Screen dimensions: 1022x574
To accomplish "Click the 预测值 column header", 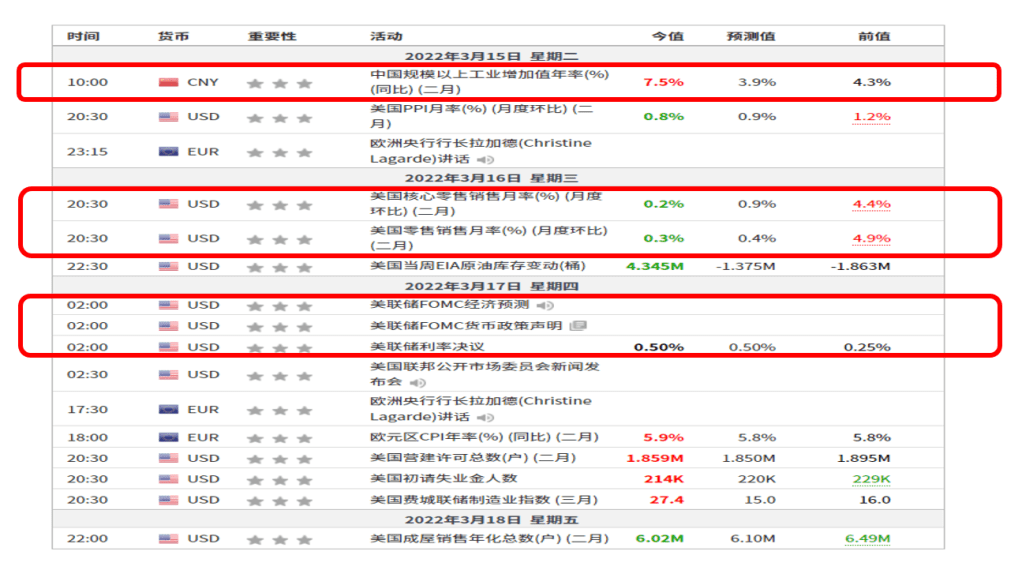I will pos(751,36).
